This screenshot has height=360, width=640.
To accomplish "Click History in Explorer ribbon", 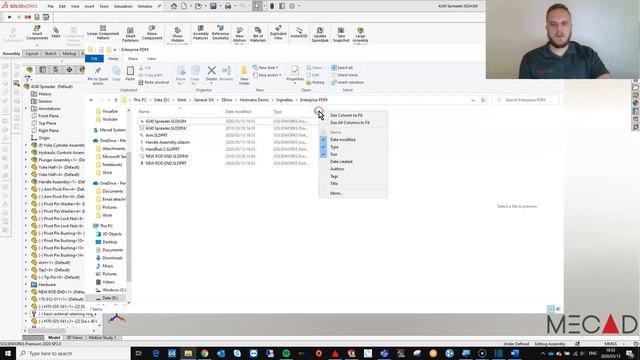I will pos(315,82).
